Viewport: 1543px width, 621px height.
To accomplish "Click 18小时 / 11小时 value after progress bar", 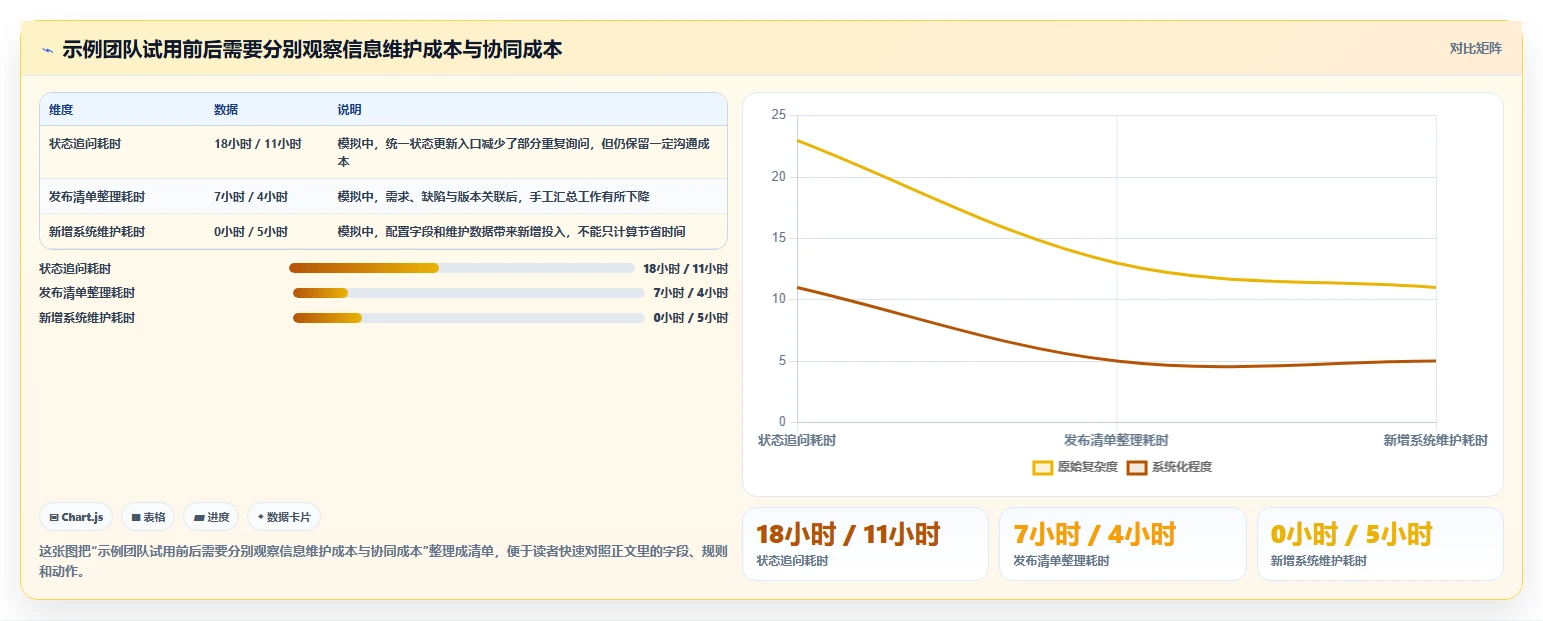I will tap(685, 269).
